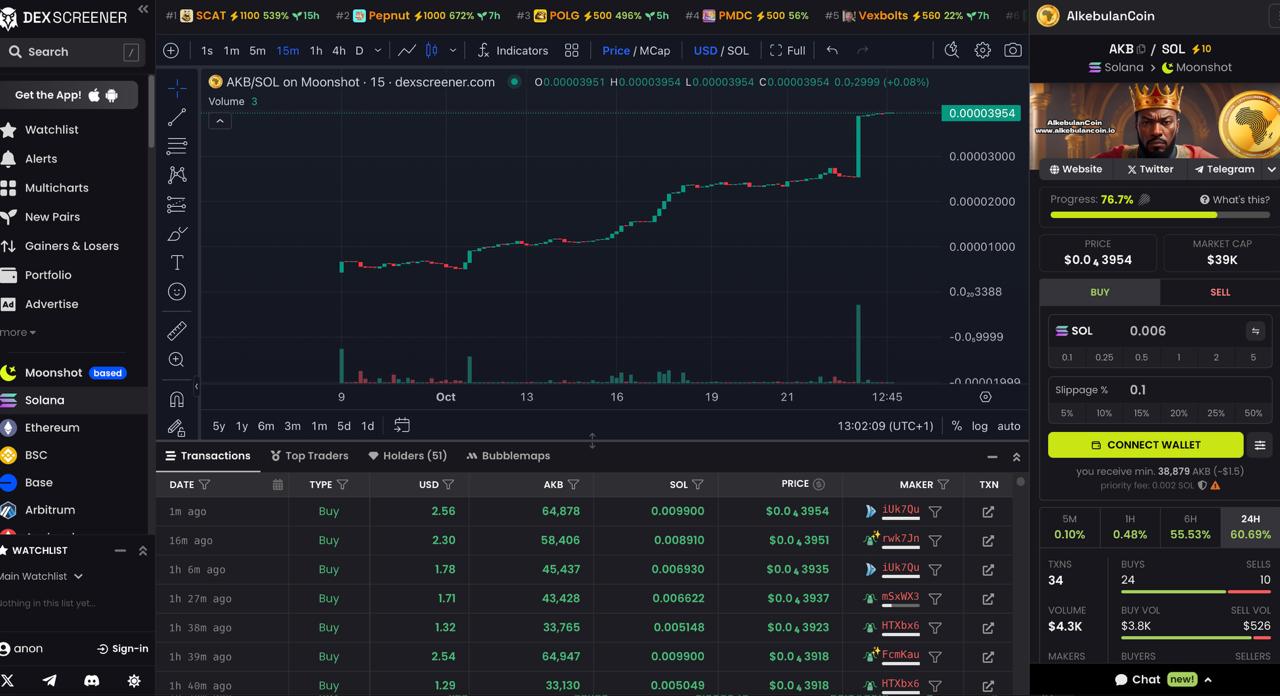
Task: Click the Moonshot progress bar
Action: 1159,215
